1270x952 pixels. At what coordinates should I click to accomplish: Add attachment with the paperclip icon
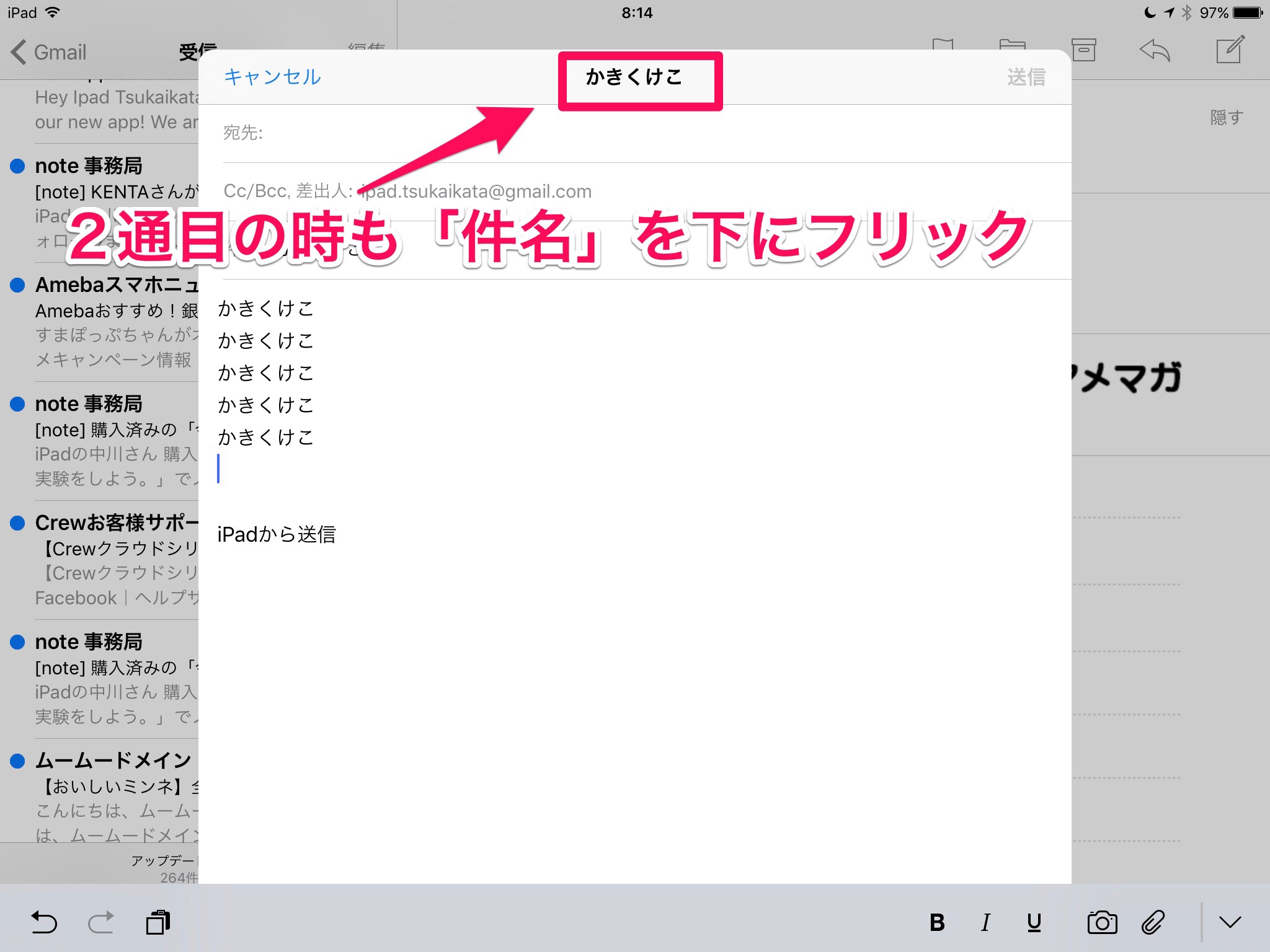pyautogui.click(x=1153, y=923)
